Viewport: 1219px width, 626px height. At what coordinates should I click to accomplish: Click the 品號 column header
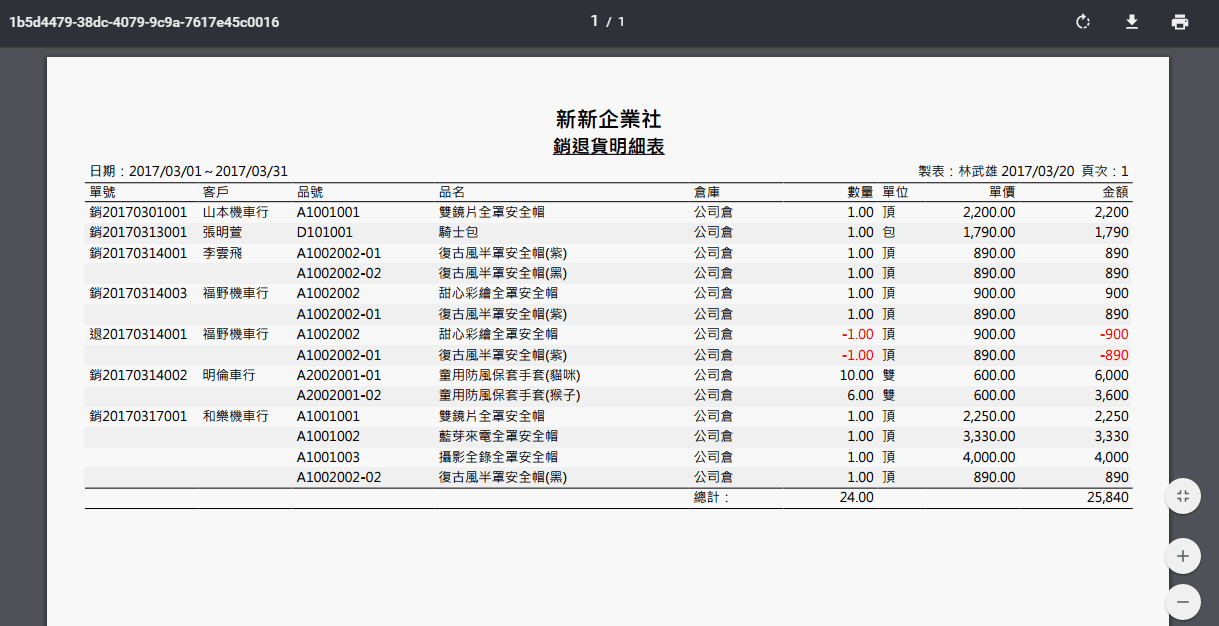310,192
